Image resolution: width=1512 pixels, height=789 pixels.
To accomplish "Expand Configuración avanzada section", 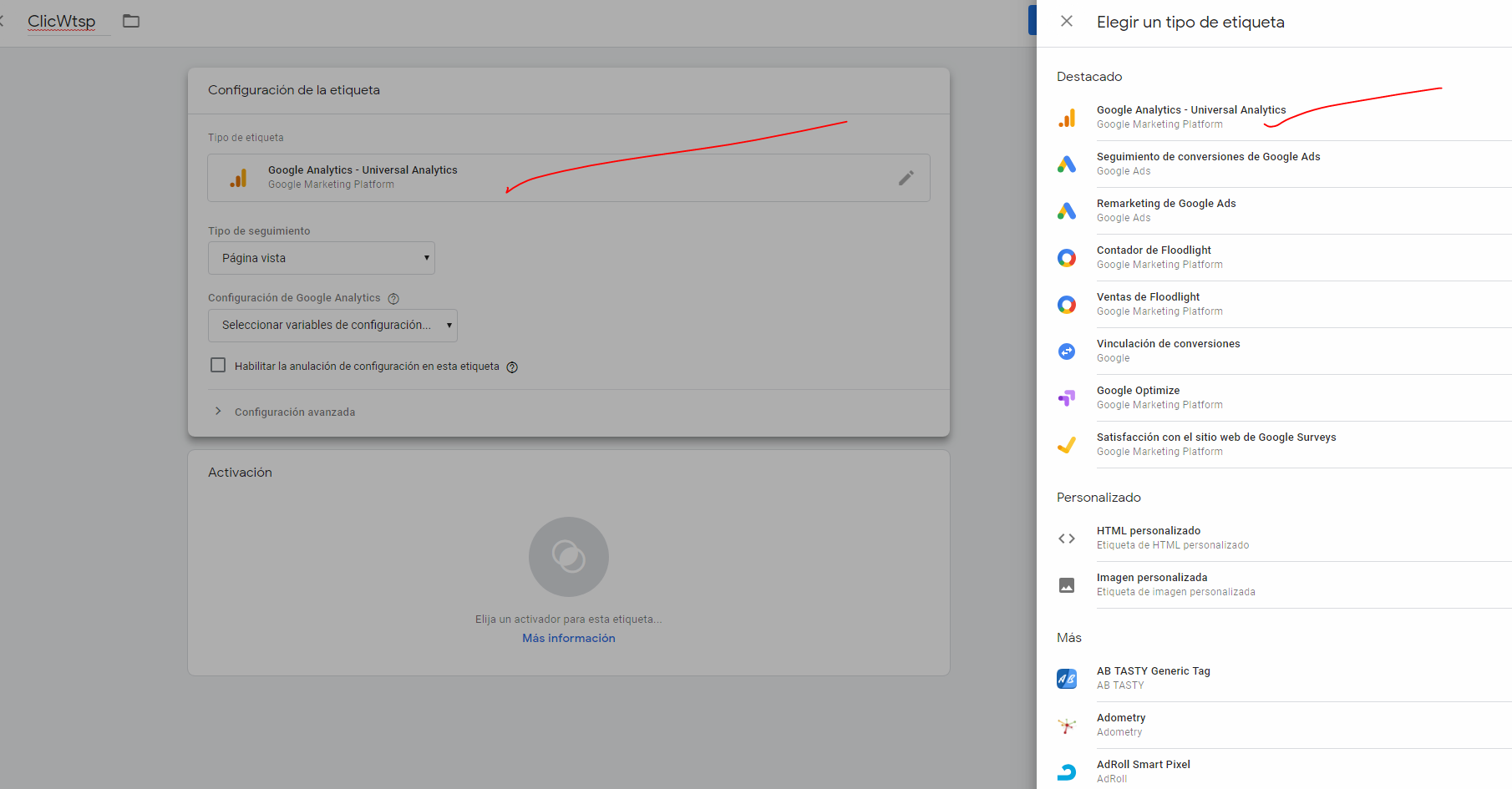I will [294, 412].
